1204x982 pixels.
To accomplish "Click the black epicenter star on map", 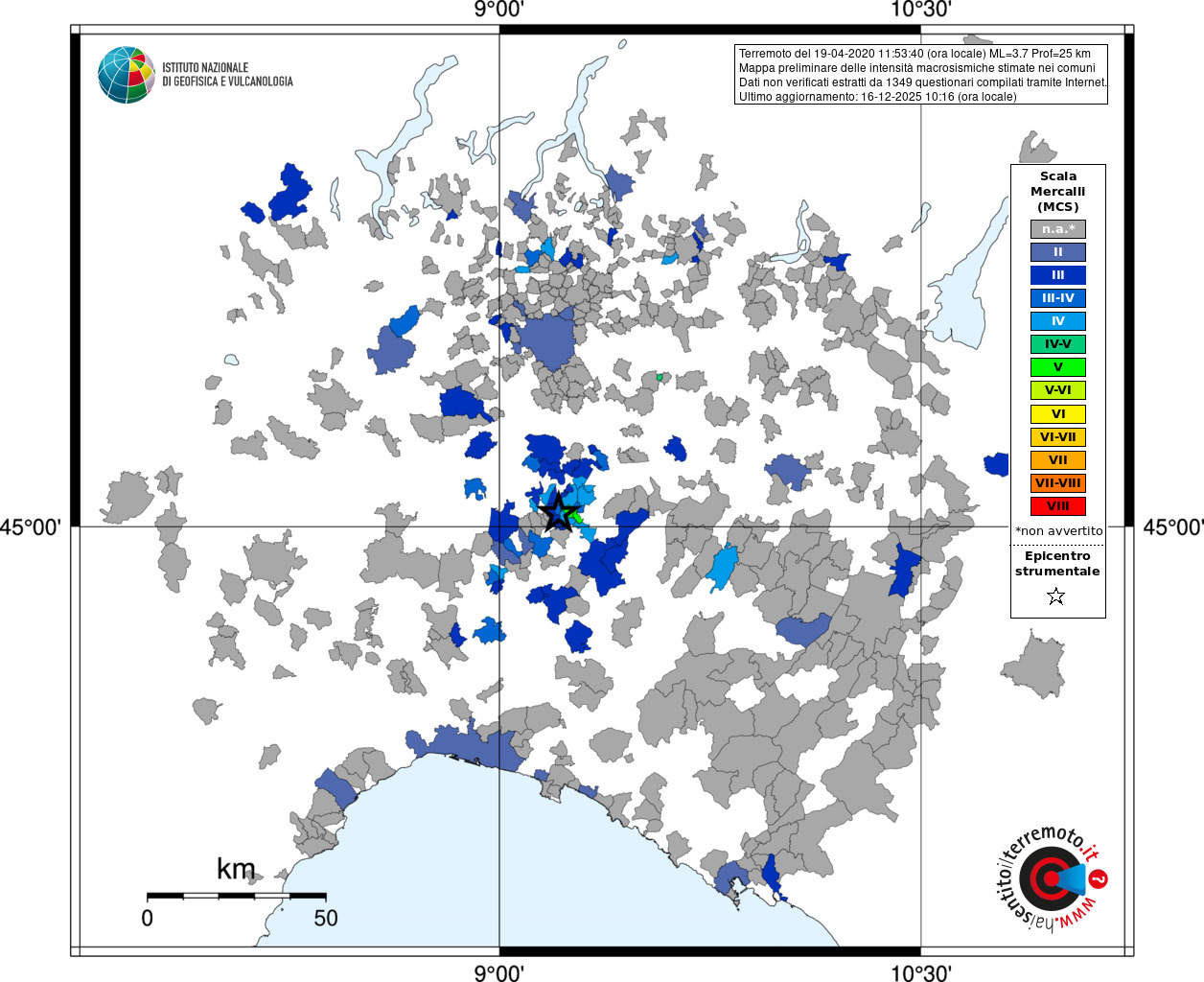I will pos(559,512).
